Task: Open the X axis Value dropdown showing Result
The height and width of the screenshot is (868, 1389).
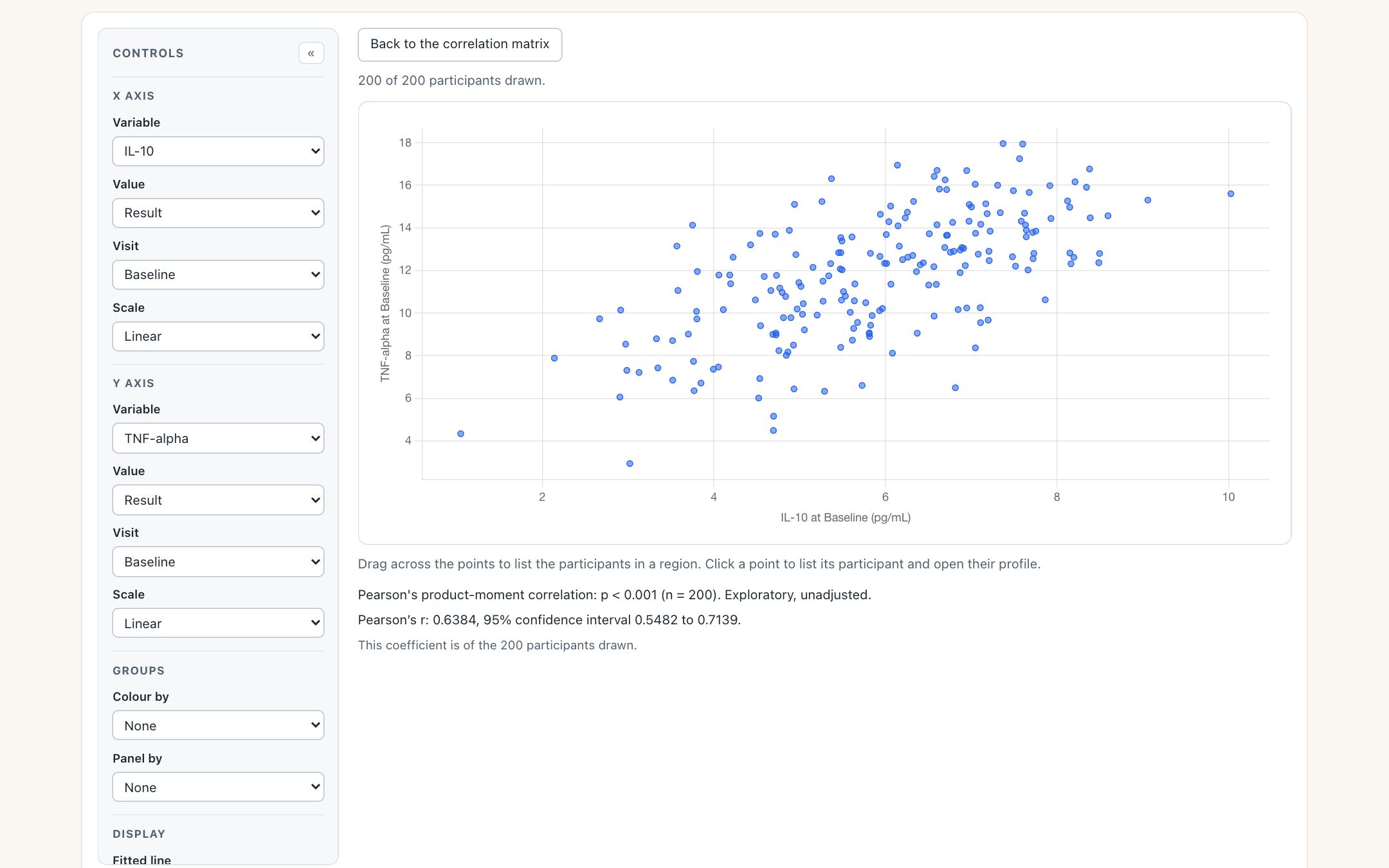Action: (x=218, y=213)
